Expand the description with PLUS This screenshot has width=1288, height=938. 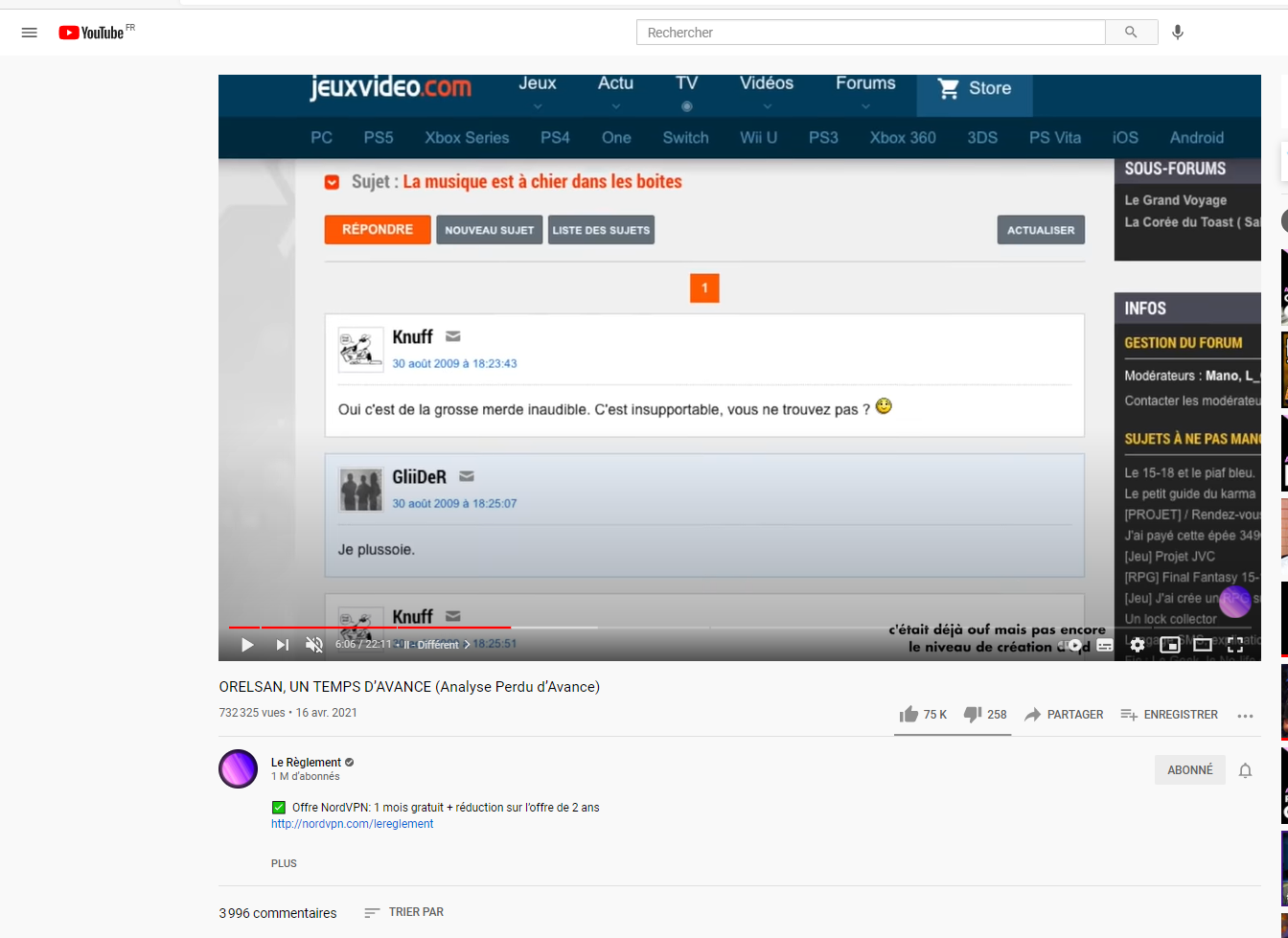284,863
